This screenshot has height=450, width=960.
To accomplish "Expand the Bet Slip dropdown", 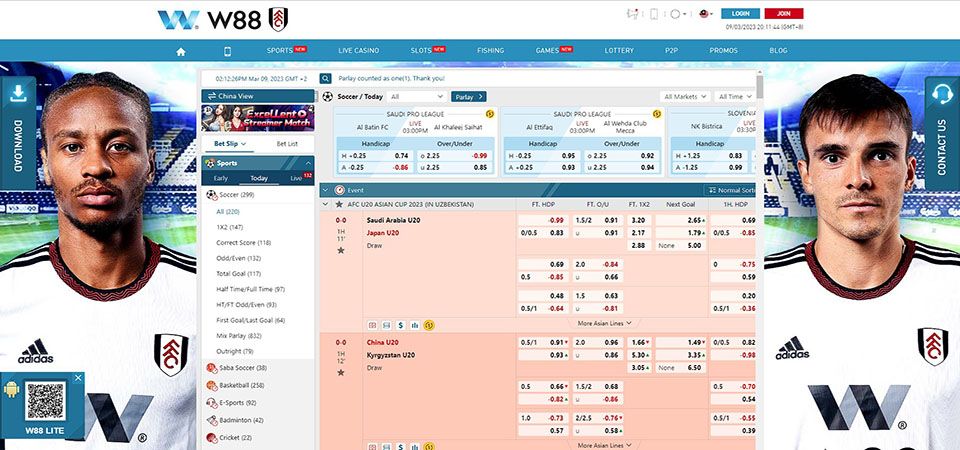I will coord(230,144).
